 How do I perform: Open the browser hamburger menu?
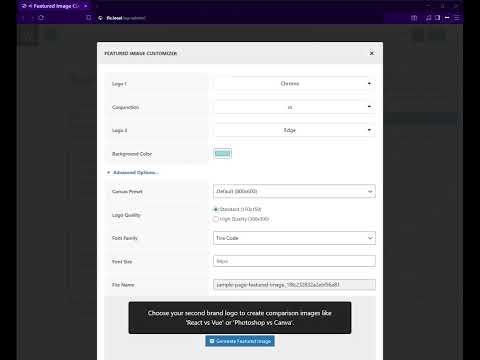pyautogui.click(x=457, y=18)
